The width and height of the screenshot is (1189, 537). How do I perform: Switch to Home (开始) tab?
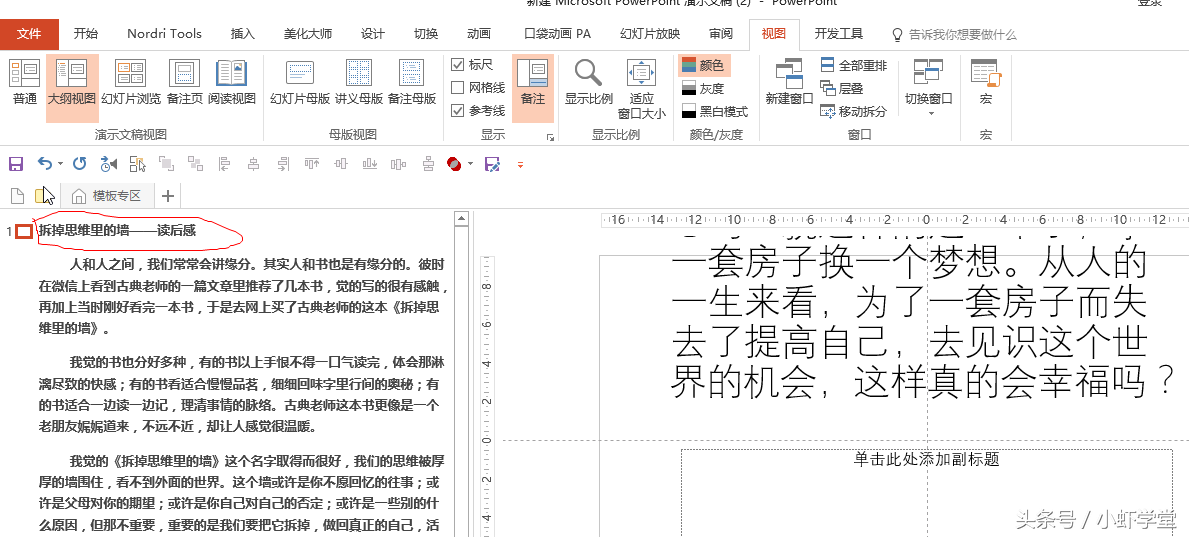pyautogui.click(x=86, y=33)
